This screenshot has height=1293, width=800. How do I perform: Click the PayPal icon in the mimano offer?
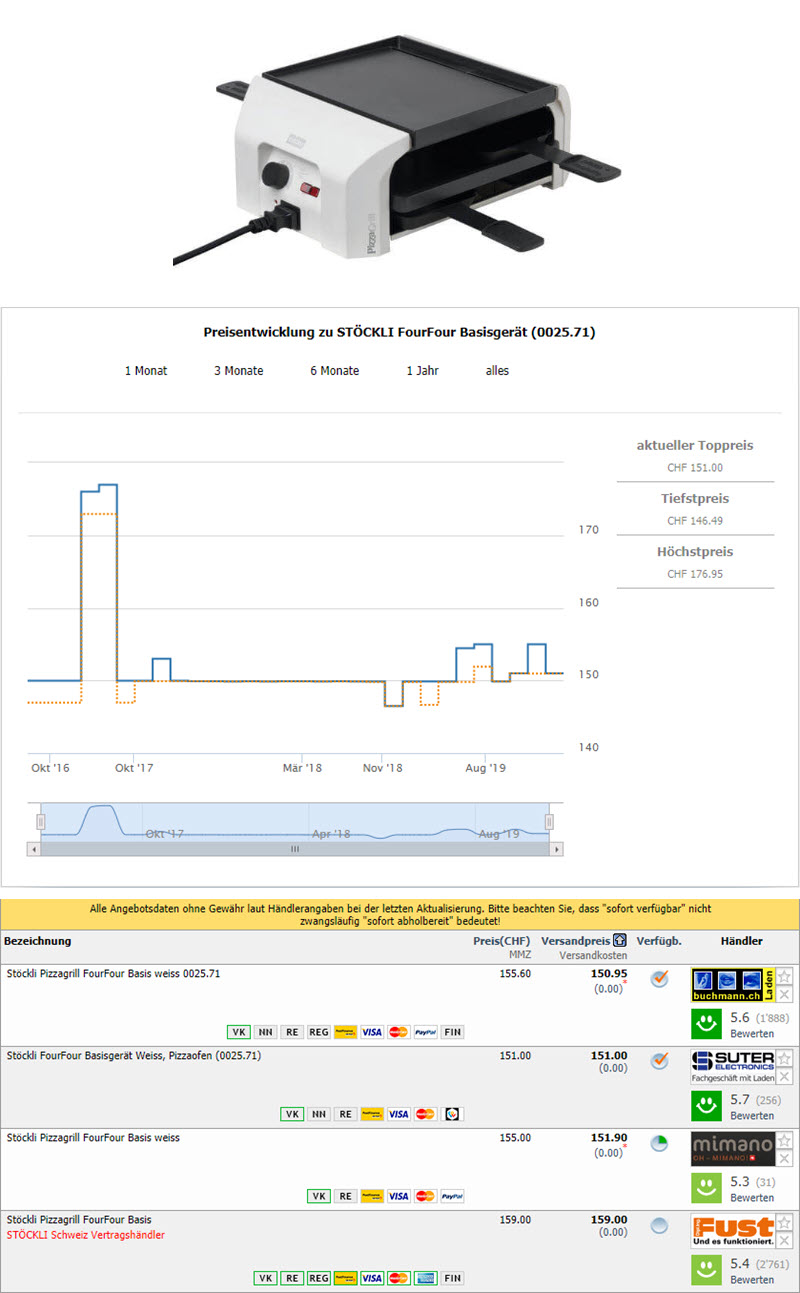pos(451,1196)
